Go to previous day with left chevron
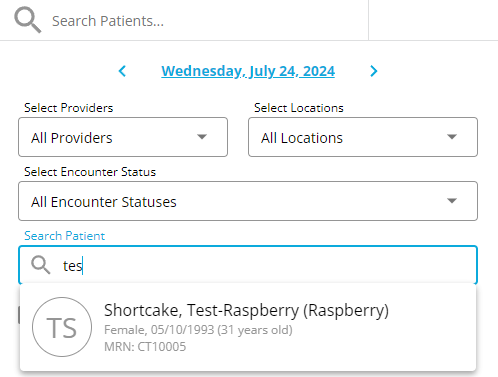498x377 pixels. [x=122, y=71]
